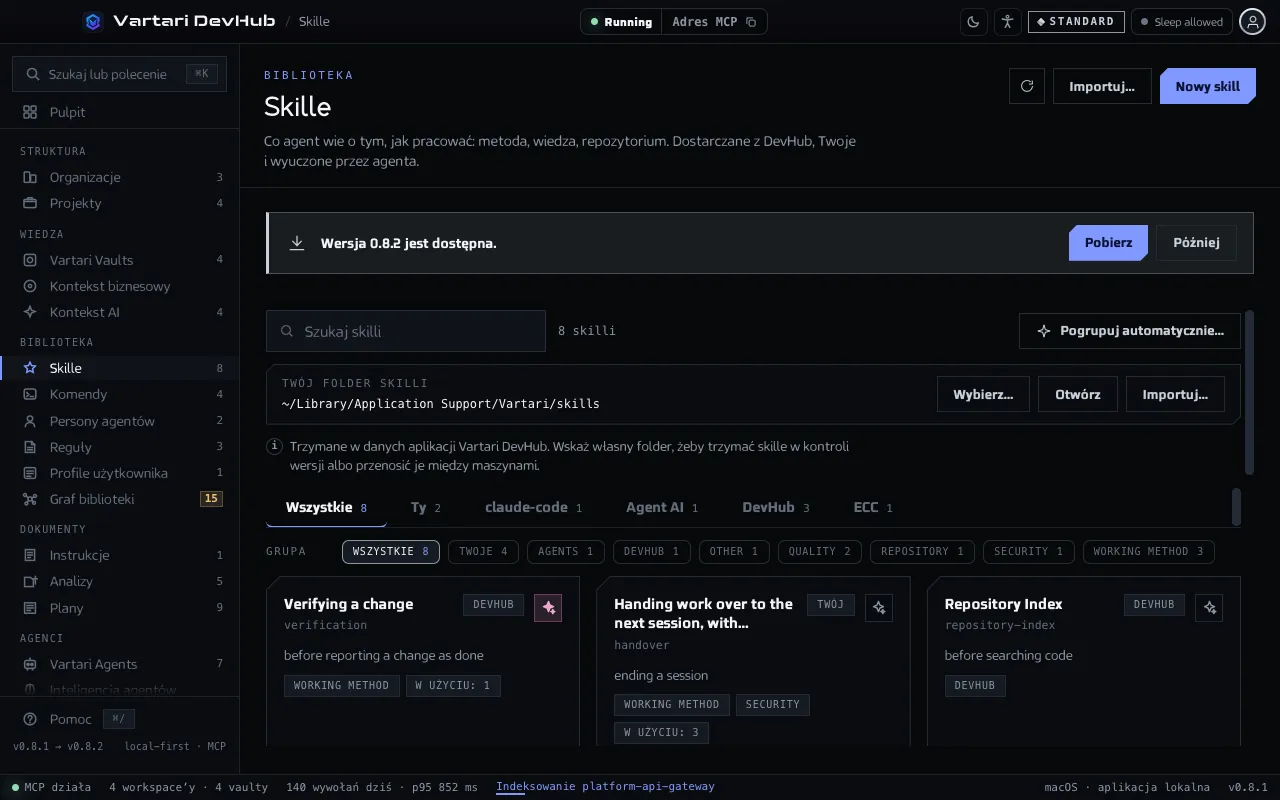Open the Running status indicator

621,22
